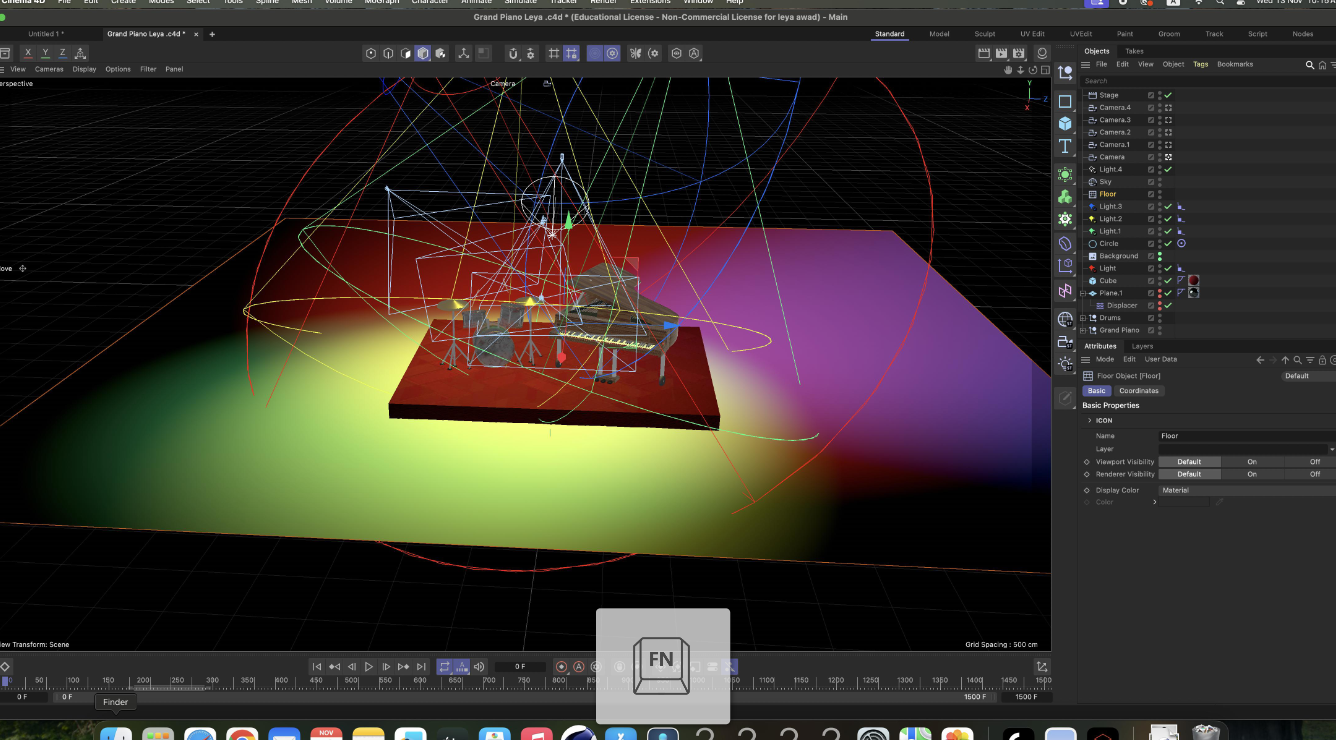1336x740 pixels.
Task: Click the Cube red material tag swatch
Action: (x=1193, y=281)
